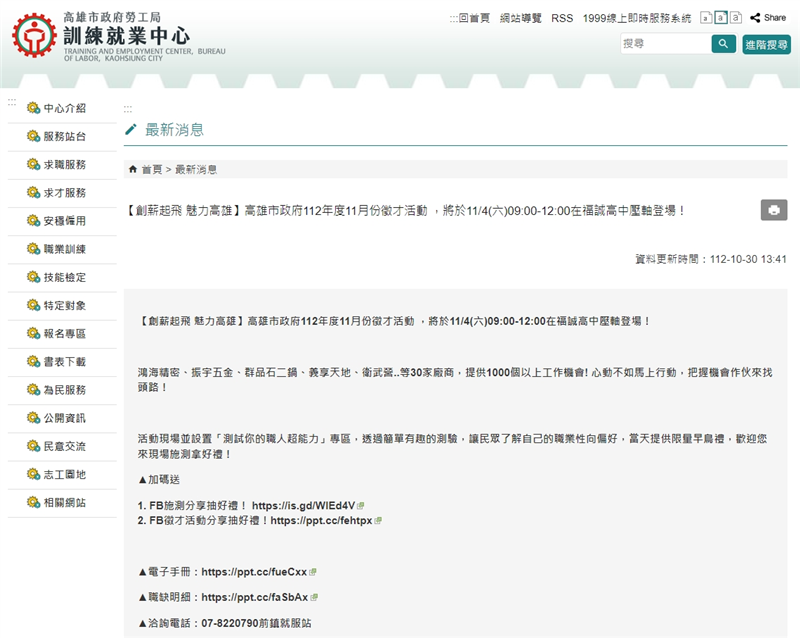Screen dimensions: 800x638
Task: Click the gear icon beside 服務站台
Action: pyautogui.click(x=34, y=136)
